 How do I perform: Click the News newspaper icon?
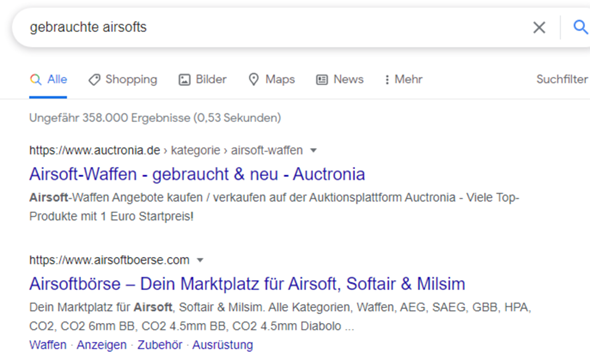click(322, 79)
